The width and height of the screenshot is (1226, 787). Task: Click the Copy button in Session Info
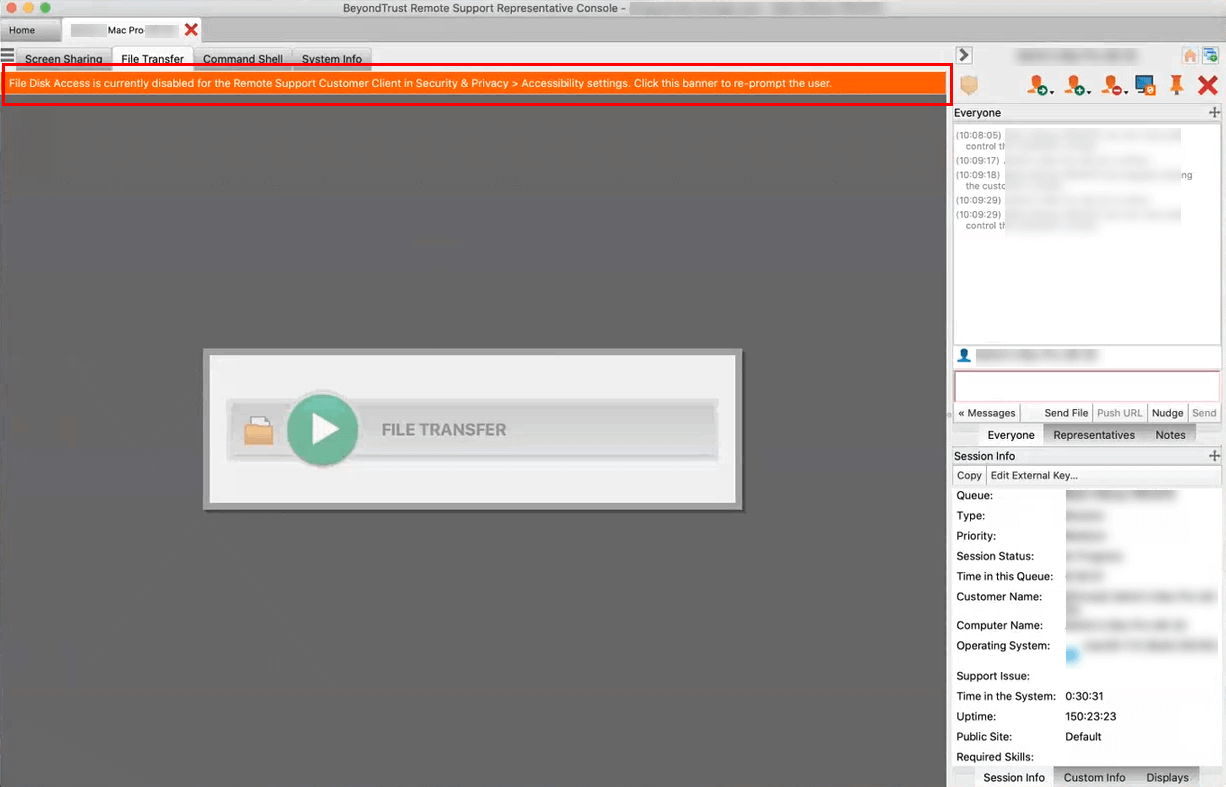pyautogui.click(x=969, y=476)
